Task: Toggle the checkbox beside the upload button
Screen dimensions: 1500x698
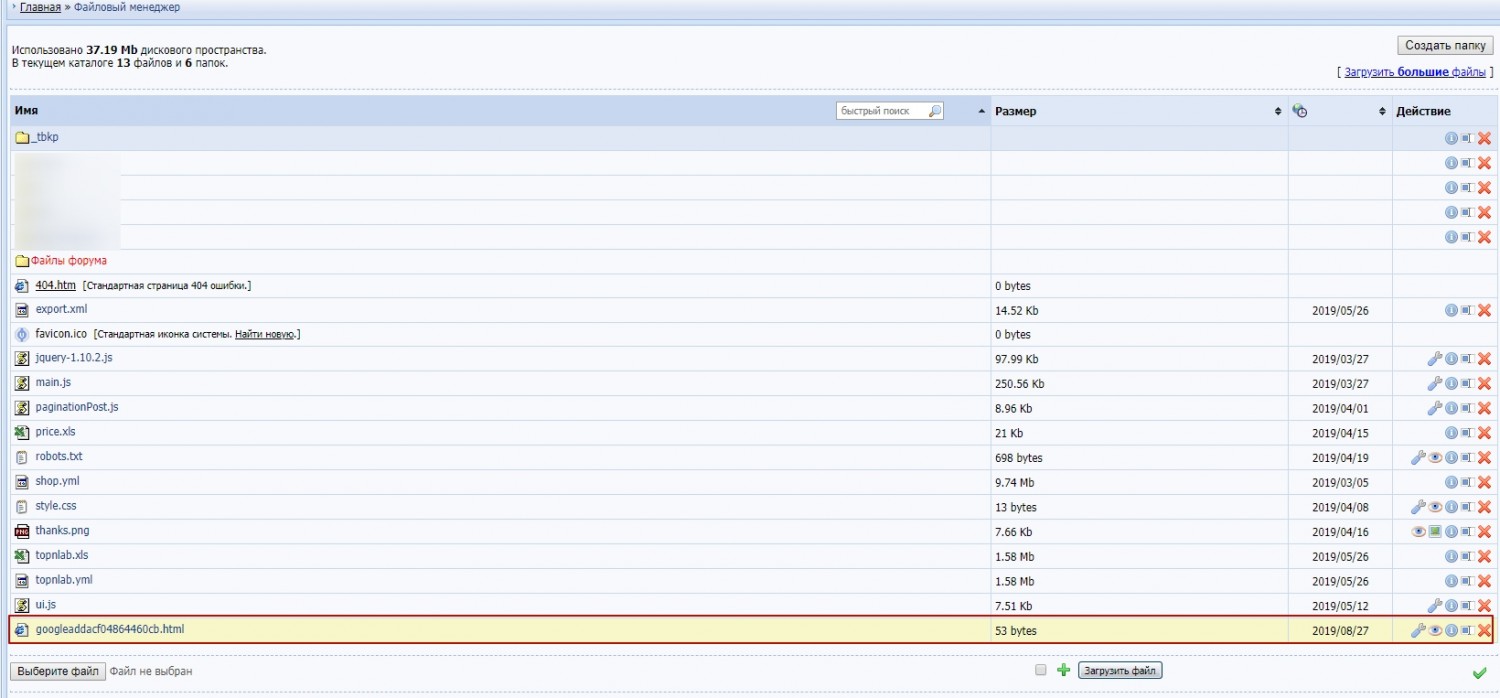Action: (x=1041, y=671)
